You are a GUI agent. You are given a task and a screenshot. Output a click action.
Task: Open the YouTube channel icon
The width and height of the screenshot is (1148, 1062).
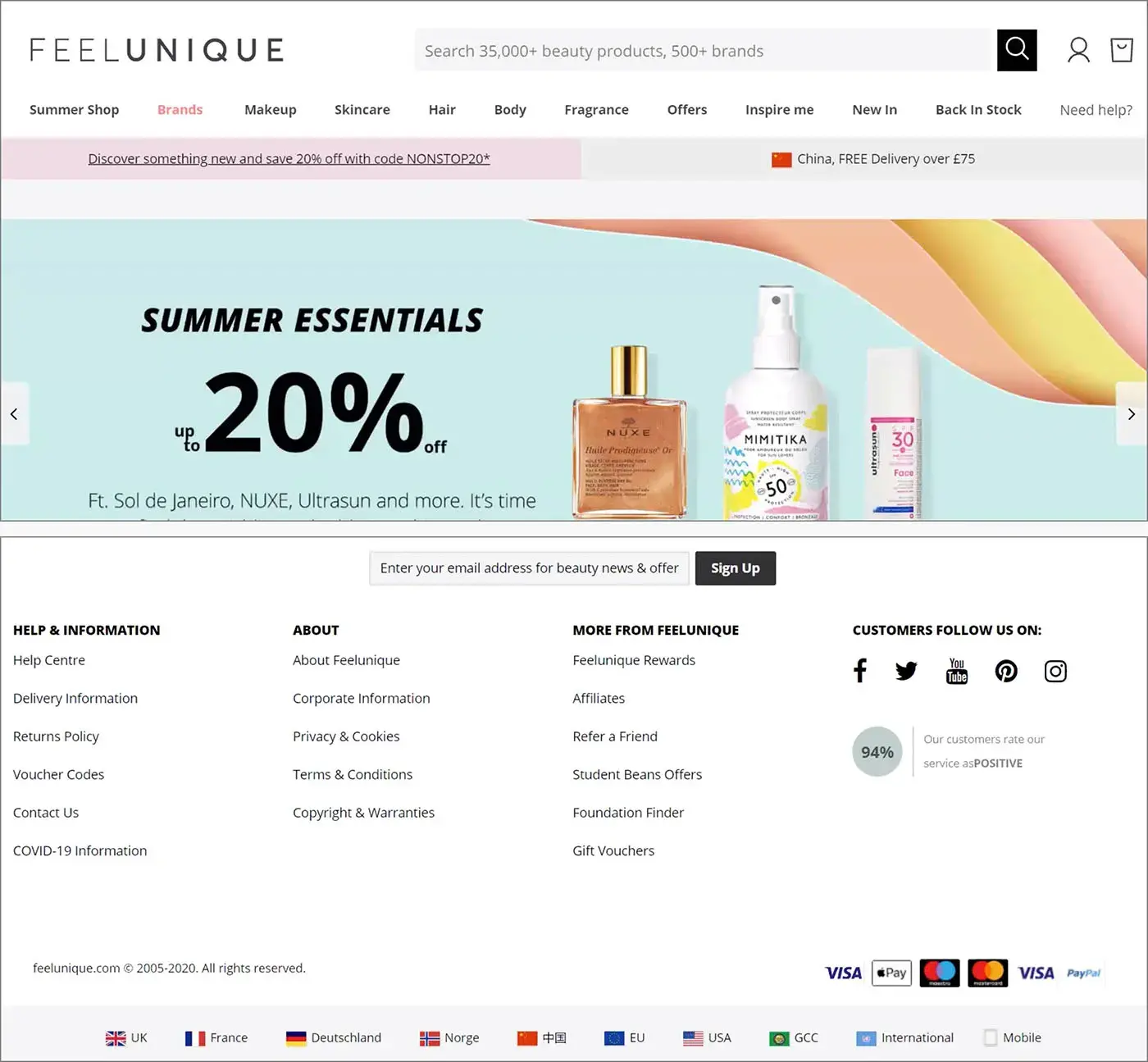(x=957, y=671)
